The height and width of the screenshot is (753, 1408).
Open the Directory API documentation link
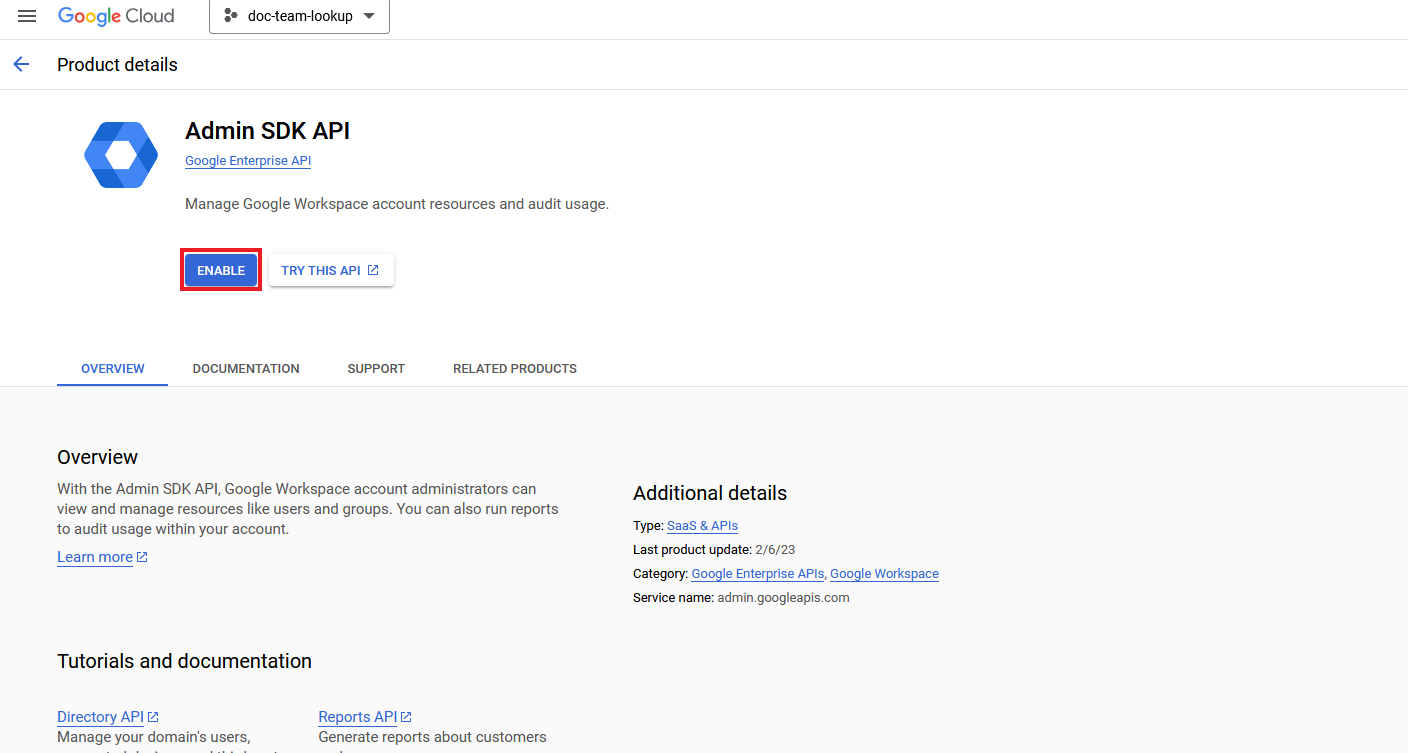coord(100,717)
